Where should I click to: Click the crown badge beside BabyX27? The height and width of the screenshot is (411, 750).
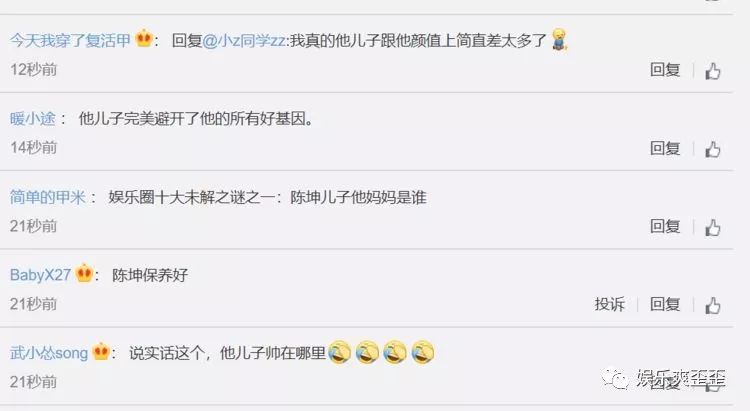pos(84,273)
